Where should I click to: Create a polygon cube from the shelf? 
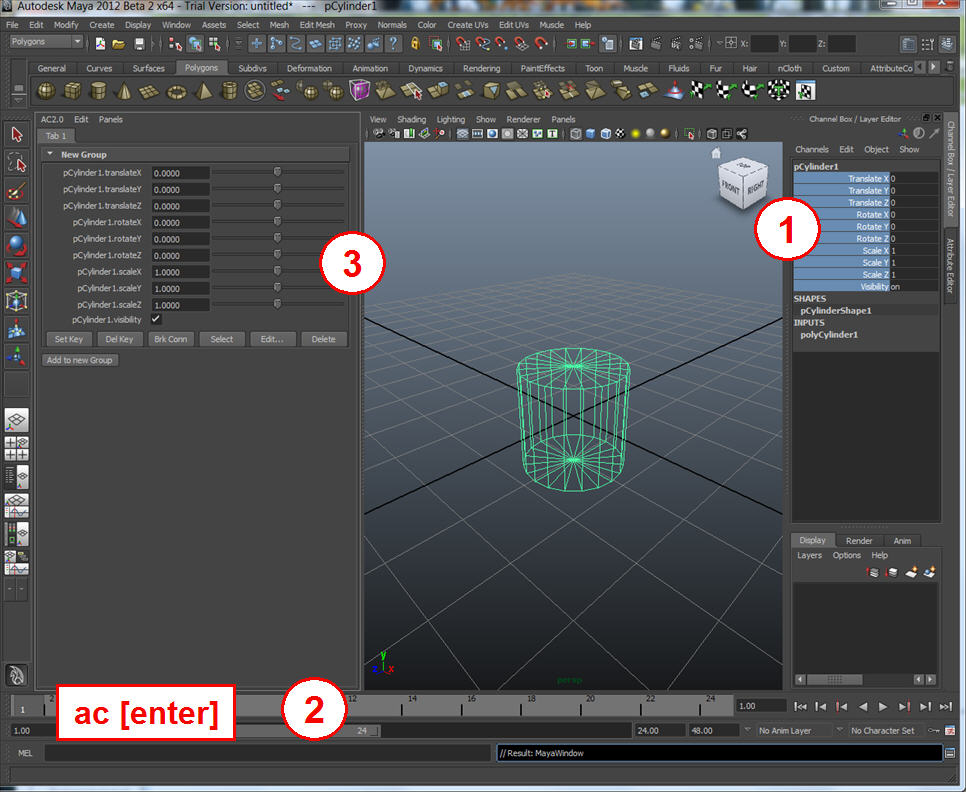click(x=72, y=91)
